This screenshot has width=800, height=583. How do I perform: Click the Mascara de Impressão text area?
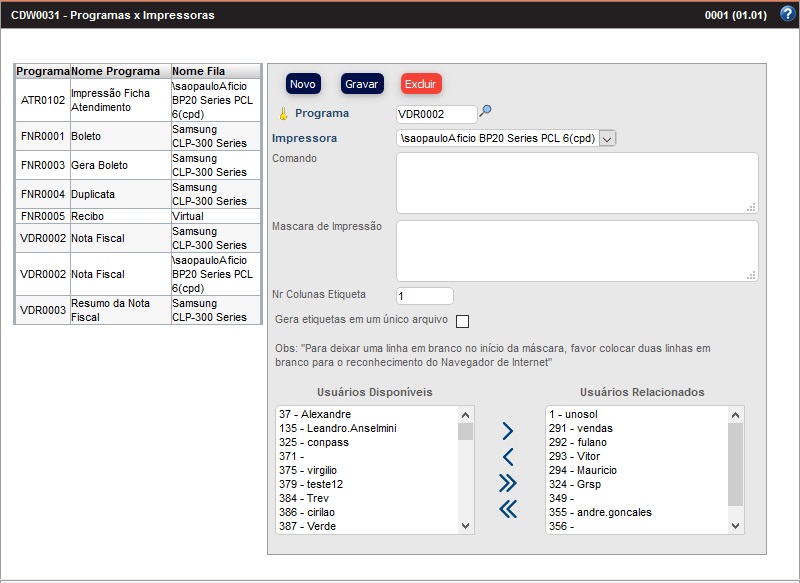(x=576, y=251)
